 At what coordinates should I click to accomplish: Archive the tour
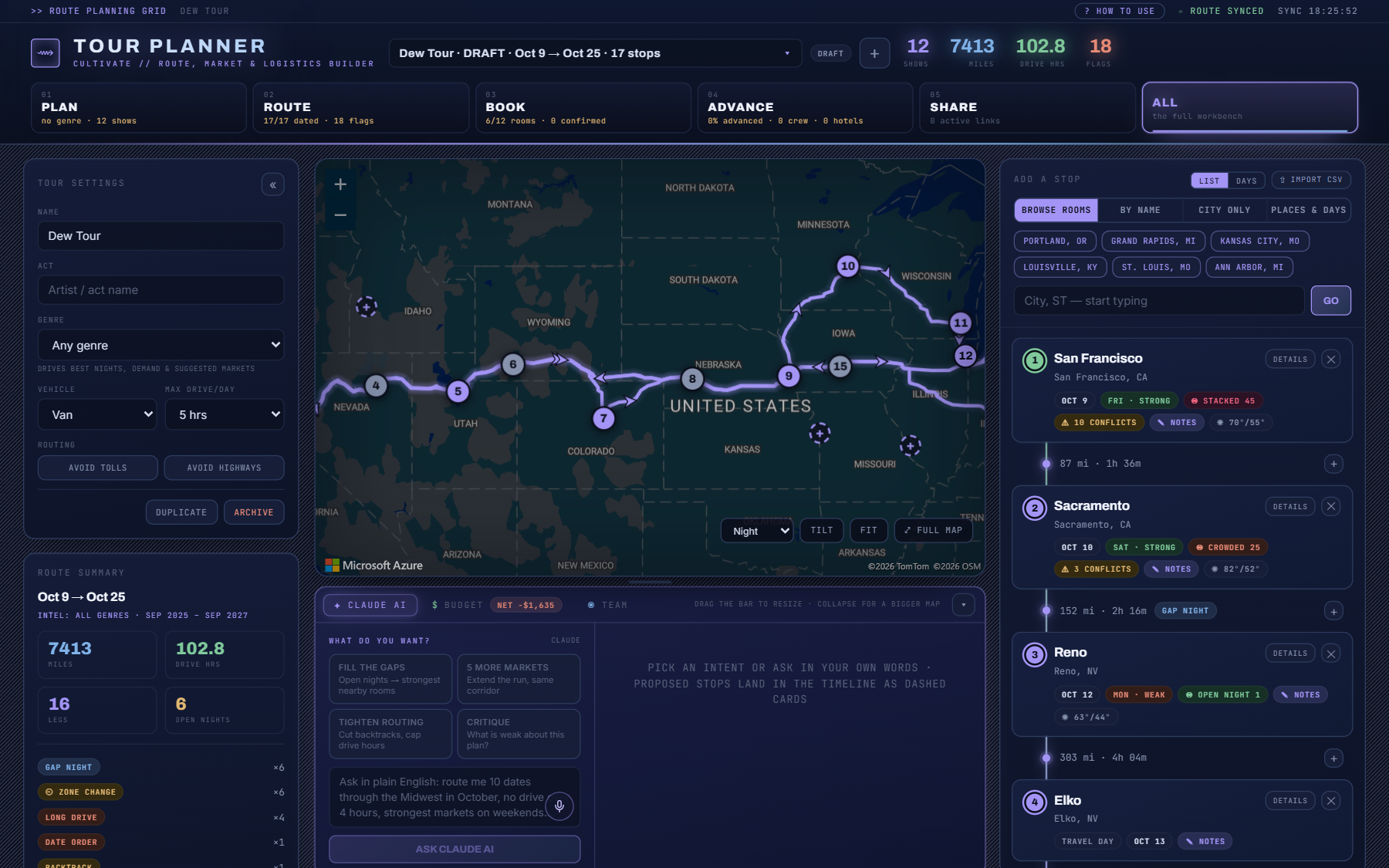click(x=254, y=512)
